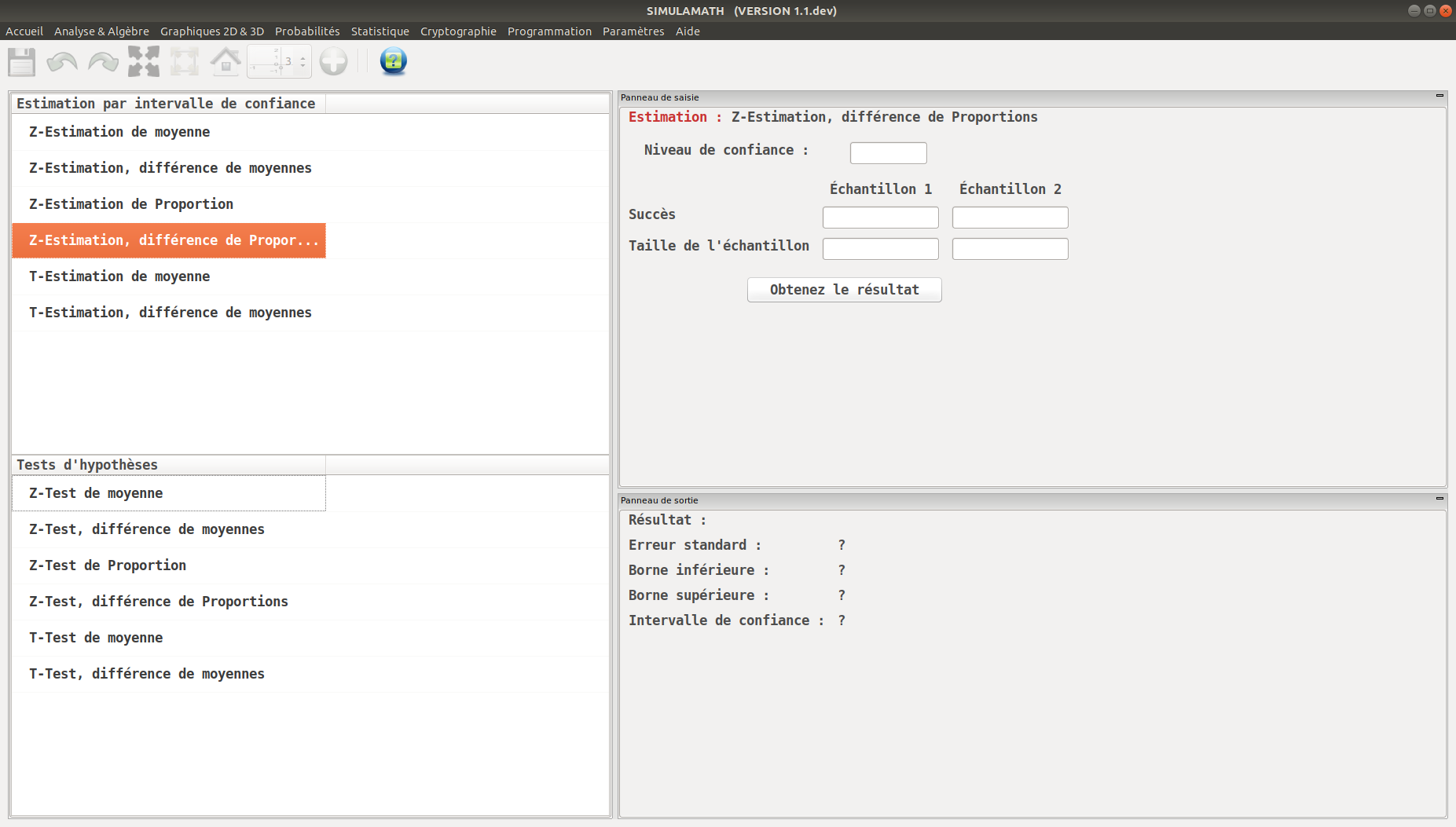Collapse the Panneau de saisie panel
The width and height of the screenshot is (1456, 827).
tap(1439, 96)
